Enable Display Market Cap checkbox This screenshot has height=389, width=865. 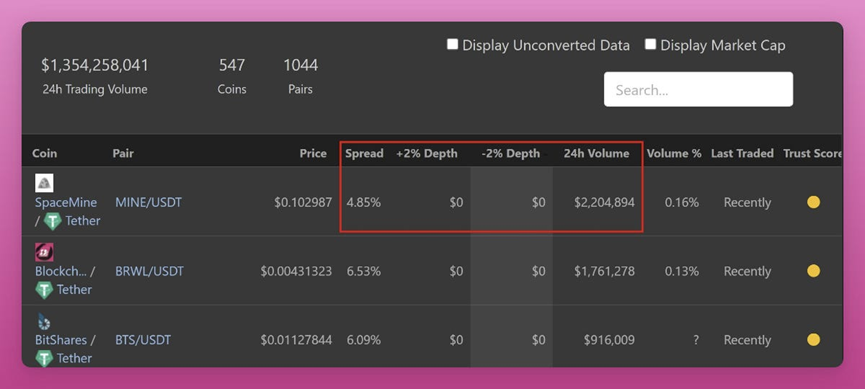click(650, 45)
